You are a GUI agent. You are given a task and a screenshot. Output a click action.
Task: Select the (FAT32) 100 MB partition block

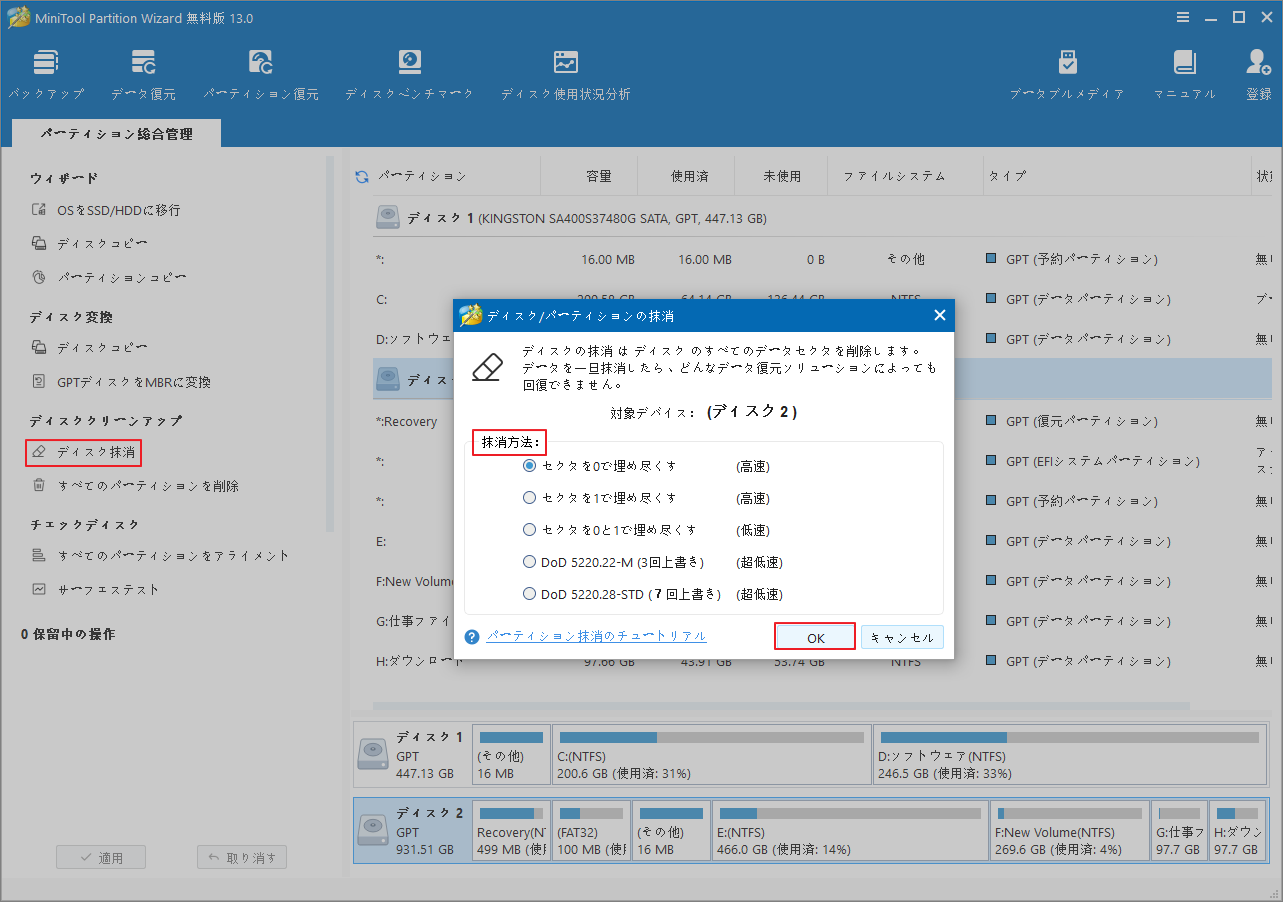[x=591, y=831]
